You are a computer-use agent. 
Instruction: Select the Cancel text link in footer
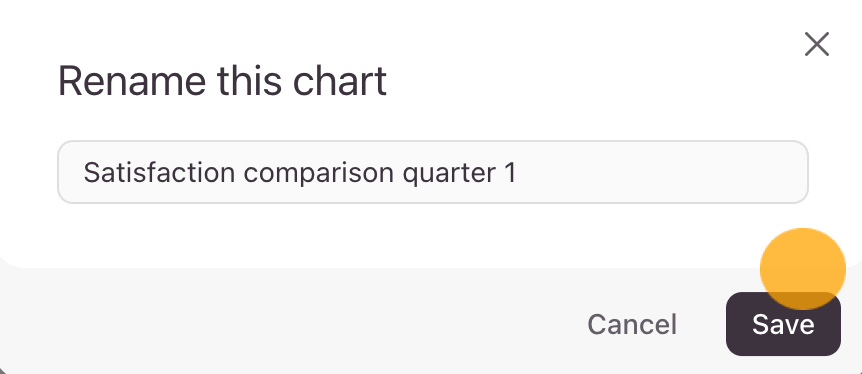click(632, 324)
